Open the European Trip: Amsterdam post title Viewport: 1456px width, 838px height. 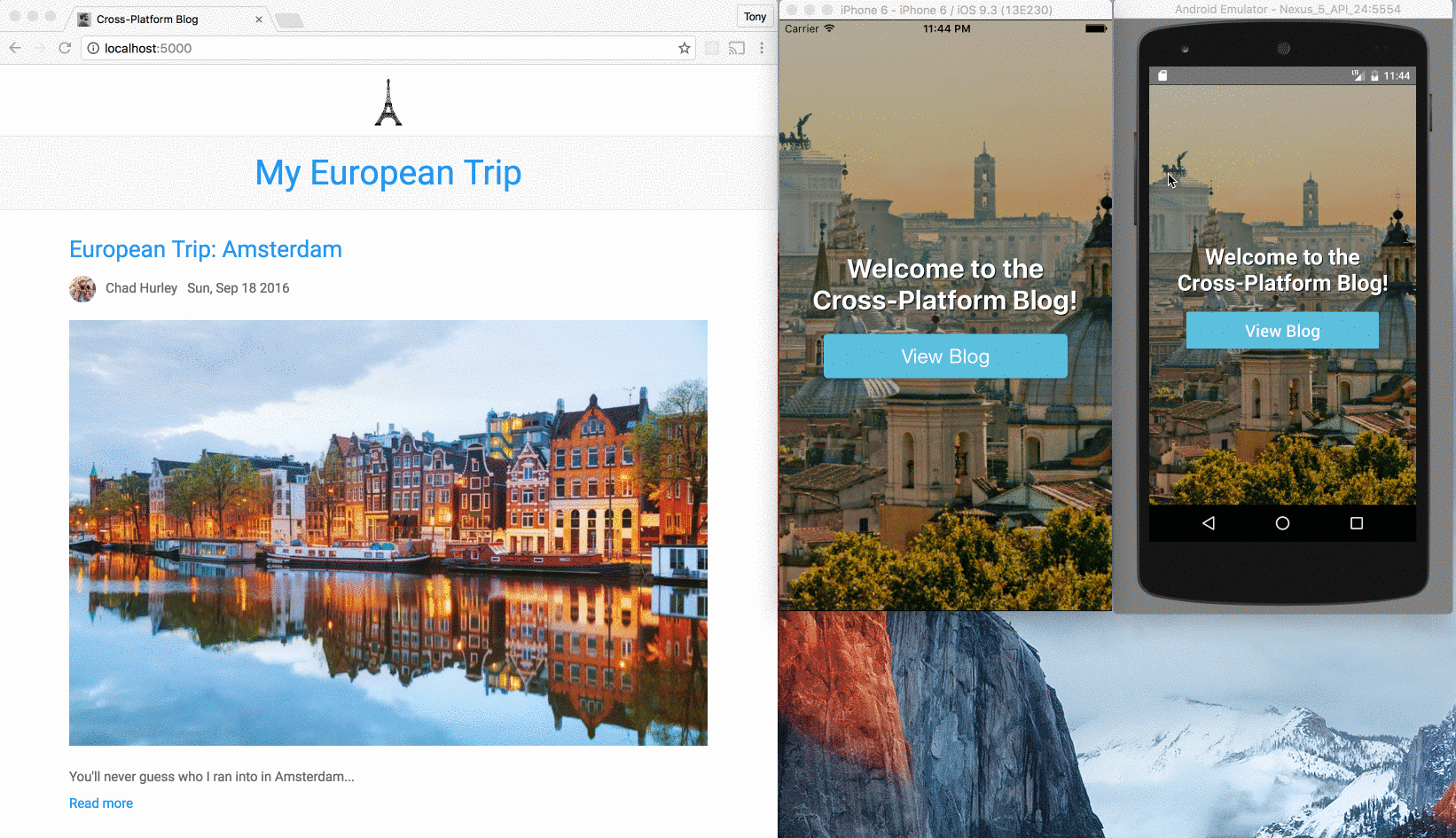(x=205, y=249)
